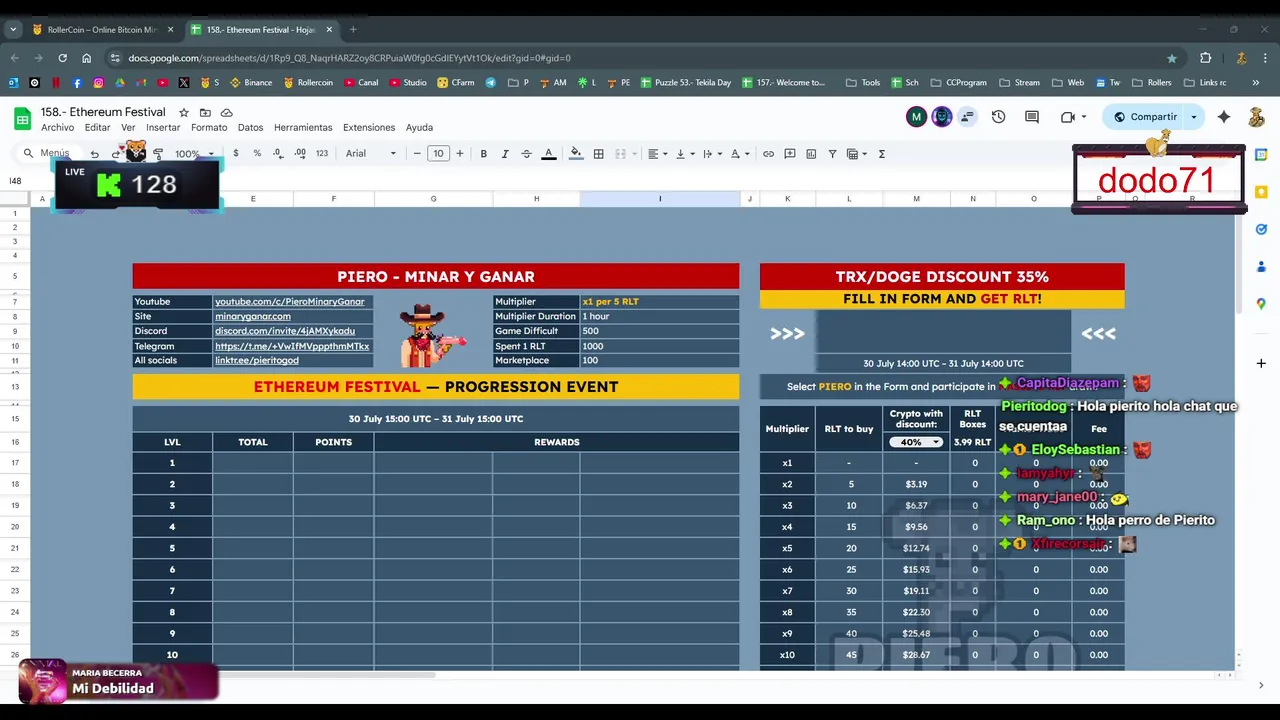The height and width of the screenshot is (720, 1280).
Task: Open the Puzzle 53.- Tekila Day bookmark
Action: (685, 83)
